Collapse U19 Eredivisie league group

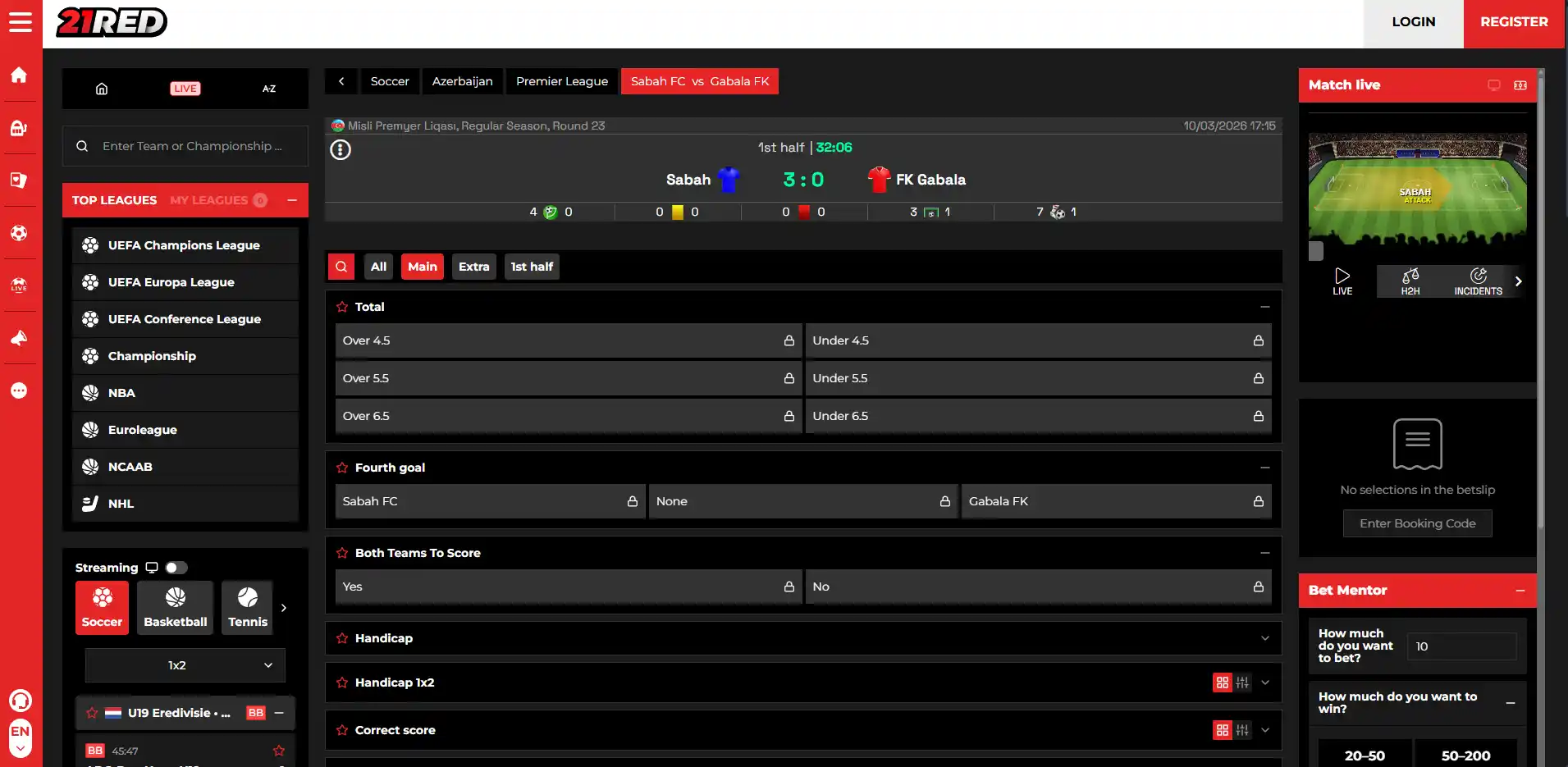279,713
